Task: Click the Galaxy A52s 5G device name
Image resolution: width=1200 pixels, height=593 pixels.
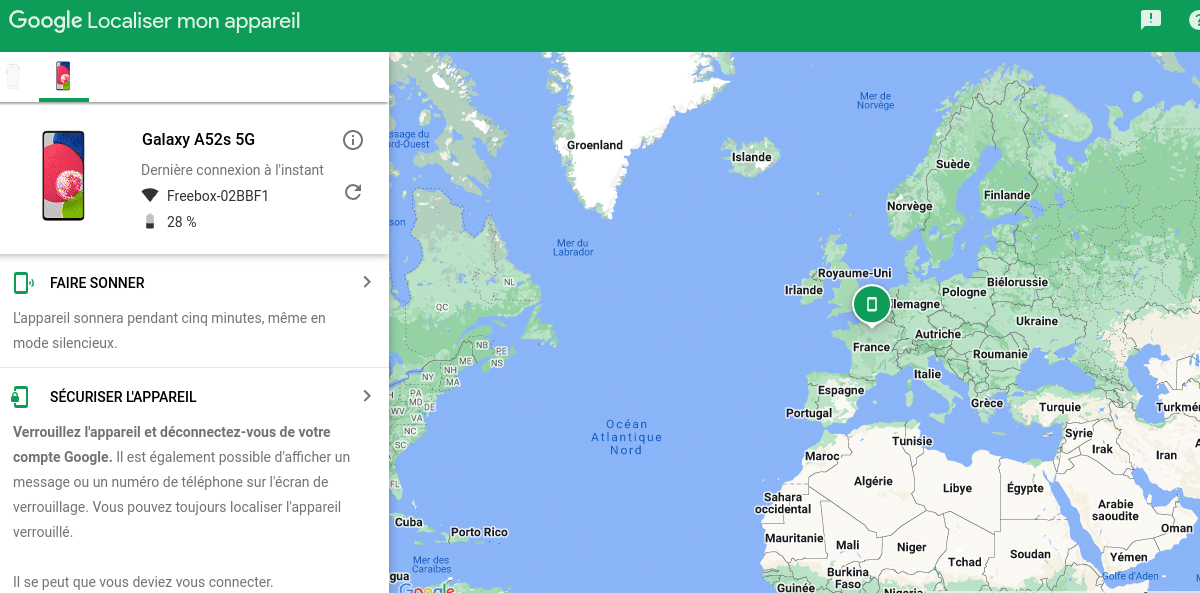Action: point(198,140)
